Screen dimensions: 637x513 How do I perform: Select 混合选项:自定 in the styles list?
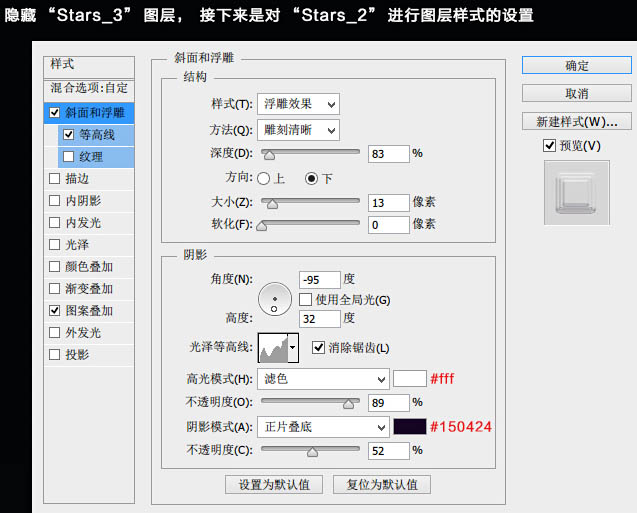tap(89, 88)
